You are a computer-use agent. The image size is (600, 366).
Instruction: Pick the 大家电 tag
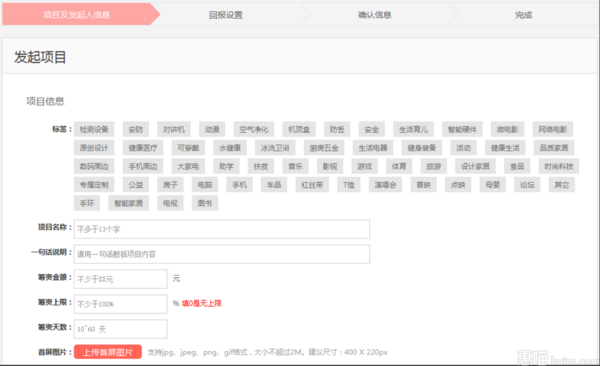click(188, 166)
